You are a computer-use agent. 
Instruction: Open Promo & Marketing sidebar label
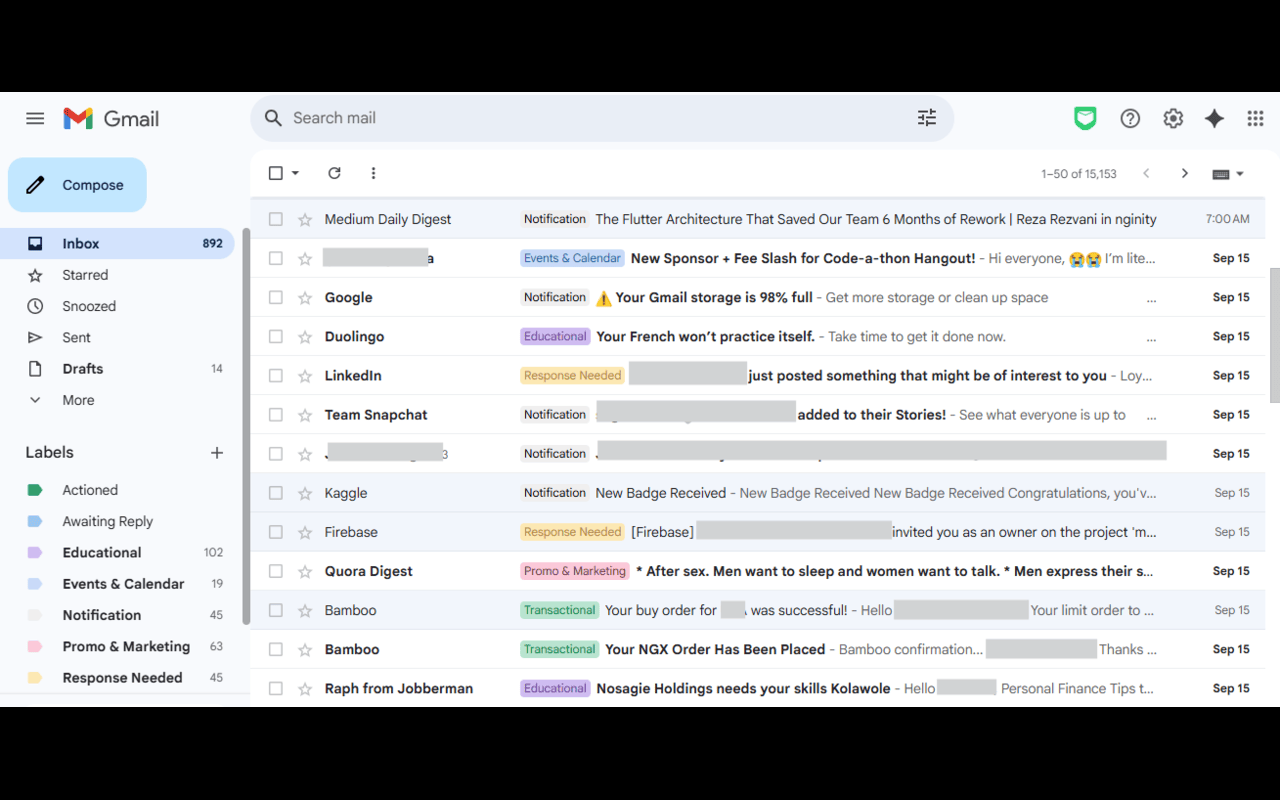coord(118,646)
